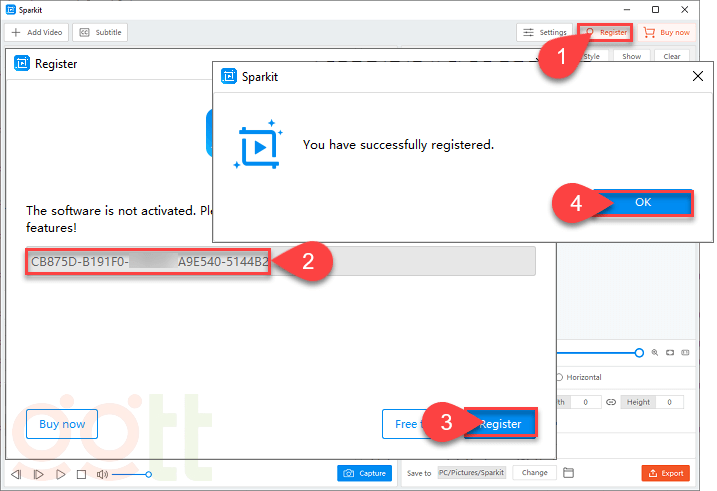Image resolution: width=717 pixels, height=491 pixels.
Task: Close the Sparkit success dialog
Action: click(x=696, y=76)
